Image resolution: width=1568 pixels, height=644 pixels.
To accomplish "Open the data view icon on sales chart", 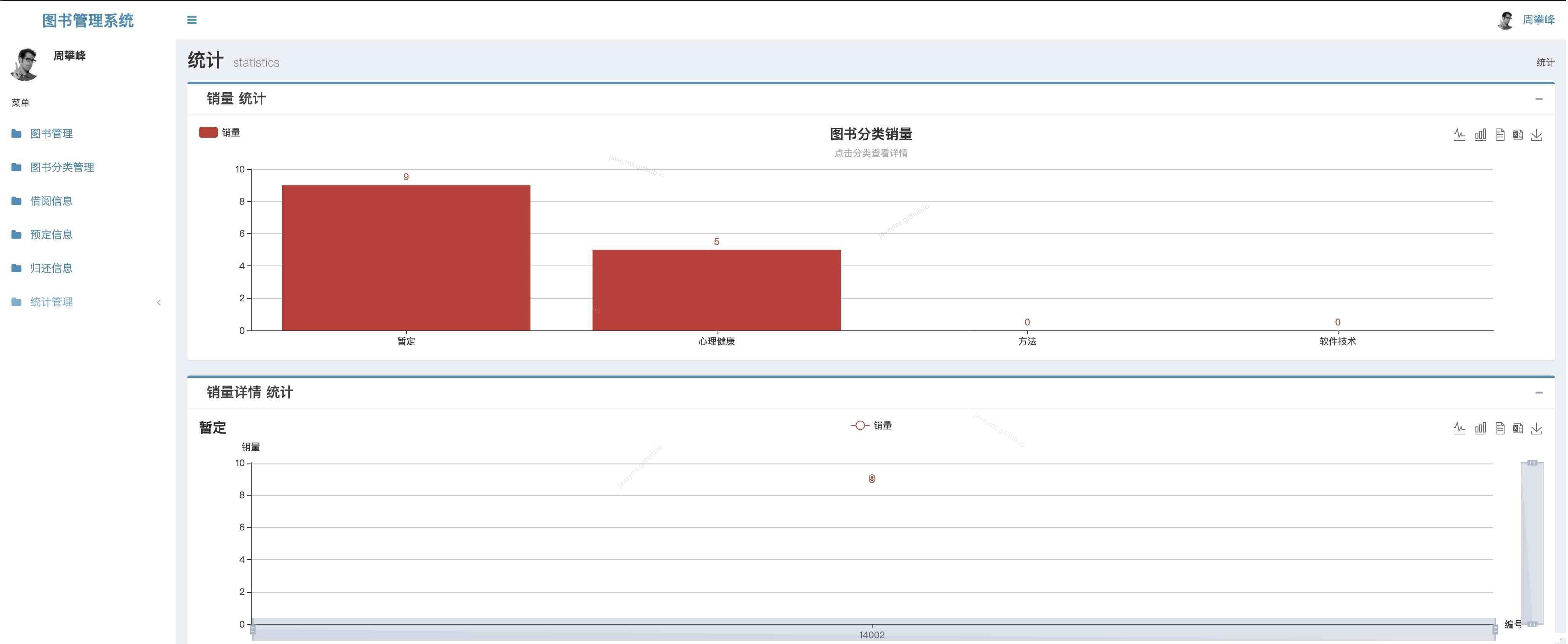I will tap(1500, 135).
